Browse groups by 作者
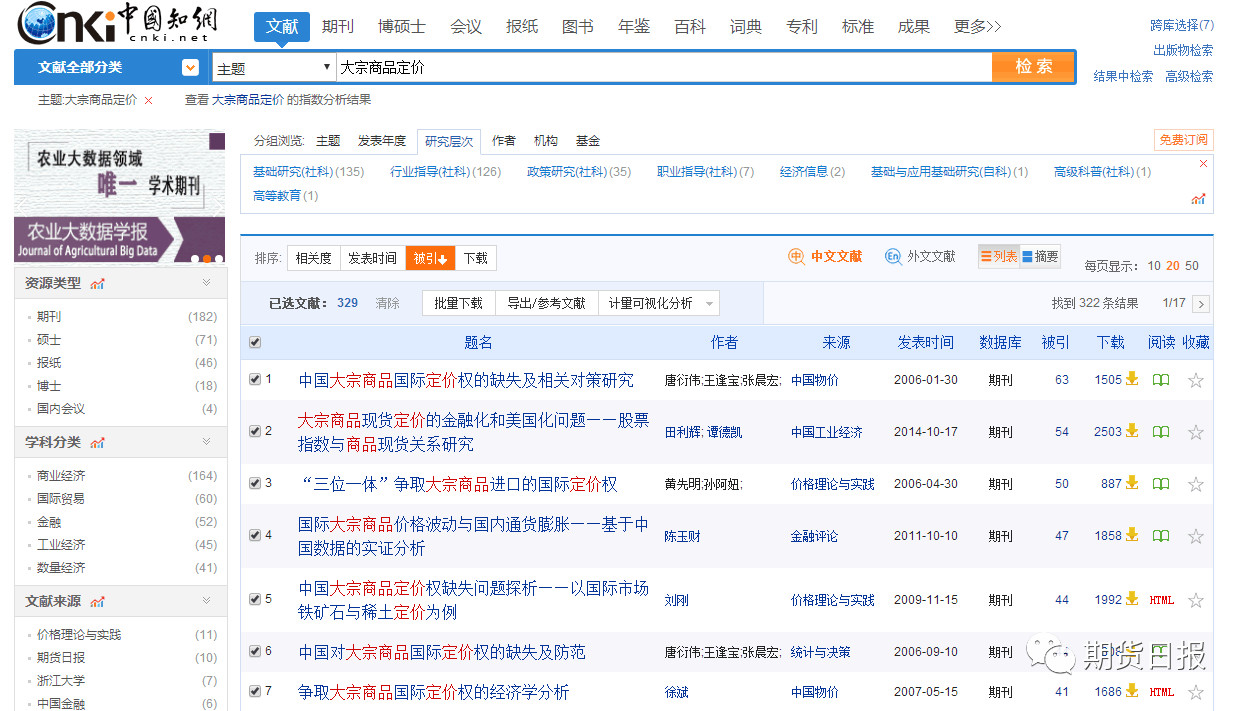 point(504,141)
